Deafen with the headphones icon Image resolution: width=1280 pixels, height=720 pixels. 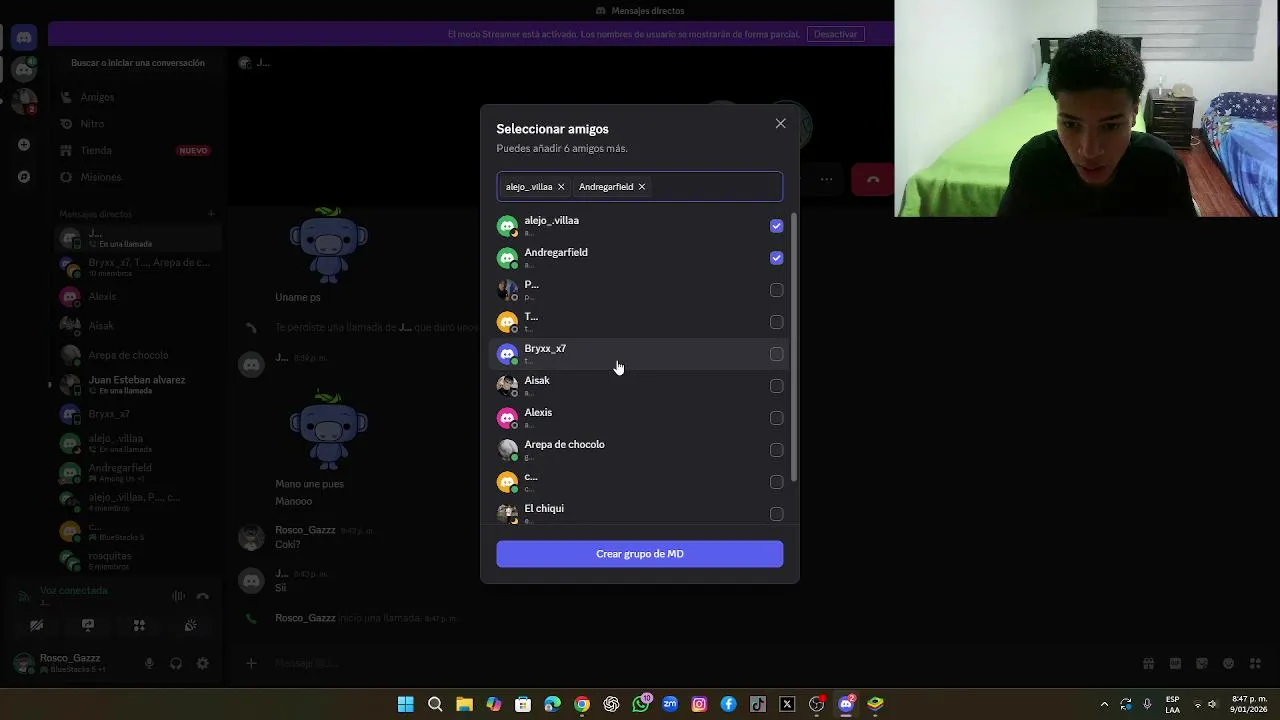coord(176,664)
